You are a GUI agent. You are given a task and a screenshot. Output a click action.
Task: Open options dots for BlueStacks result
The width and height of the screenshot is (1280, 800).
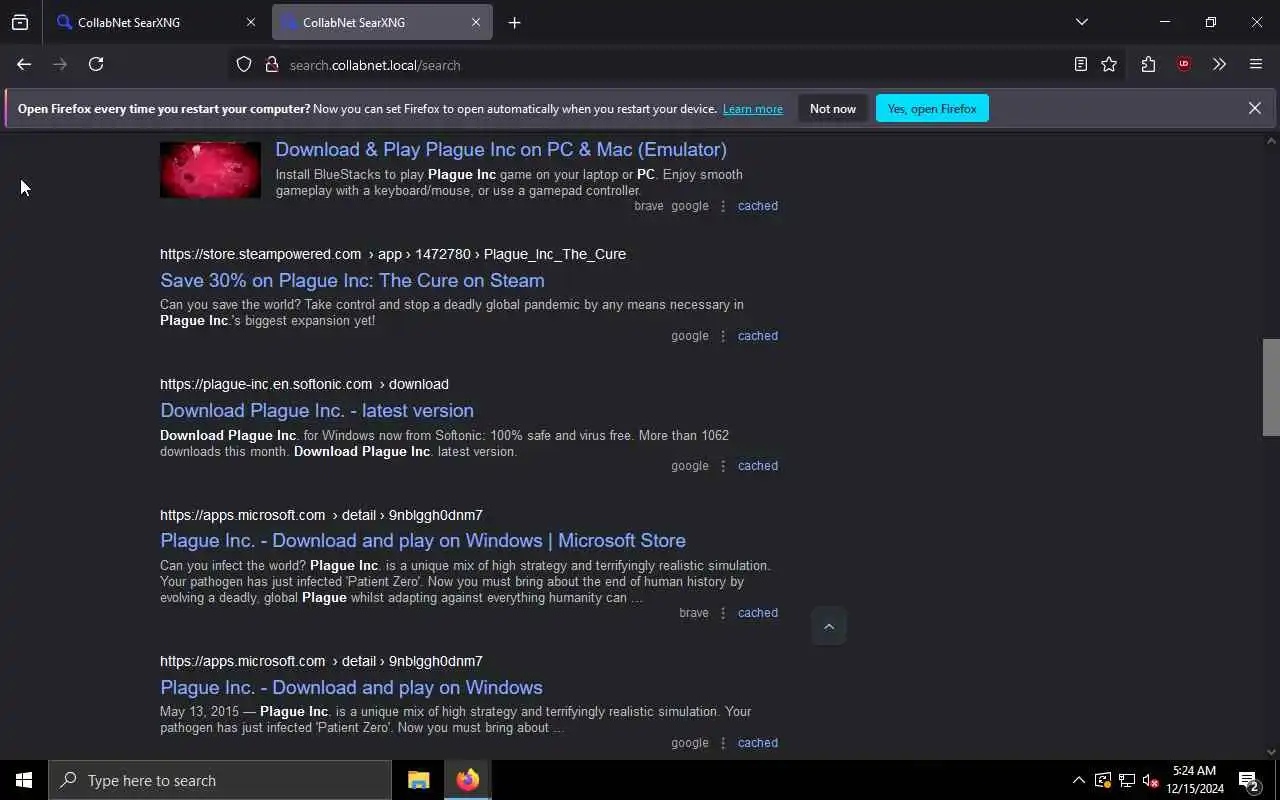point(723,206)
